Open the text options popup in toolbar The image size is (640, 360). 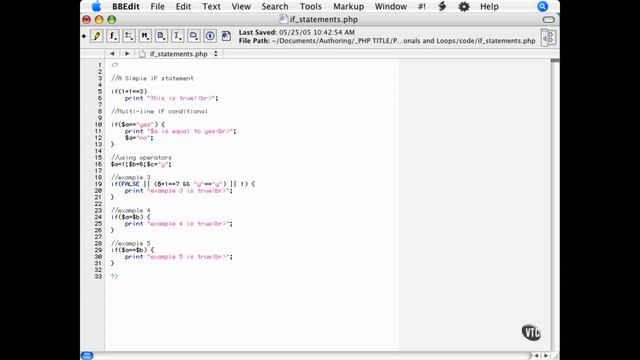coord(129,36)
